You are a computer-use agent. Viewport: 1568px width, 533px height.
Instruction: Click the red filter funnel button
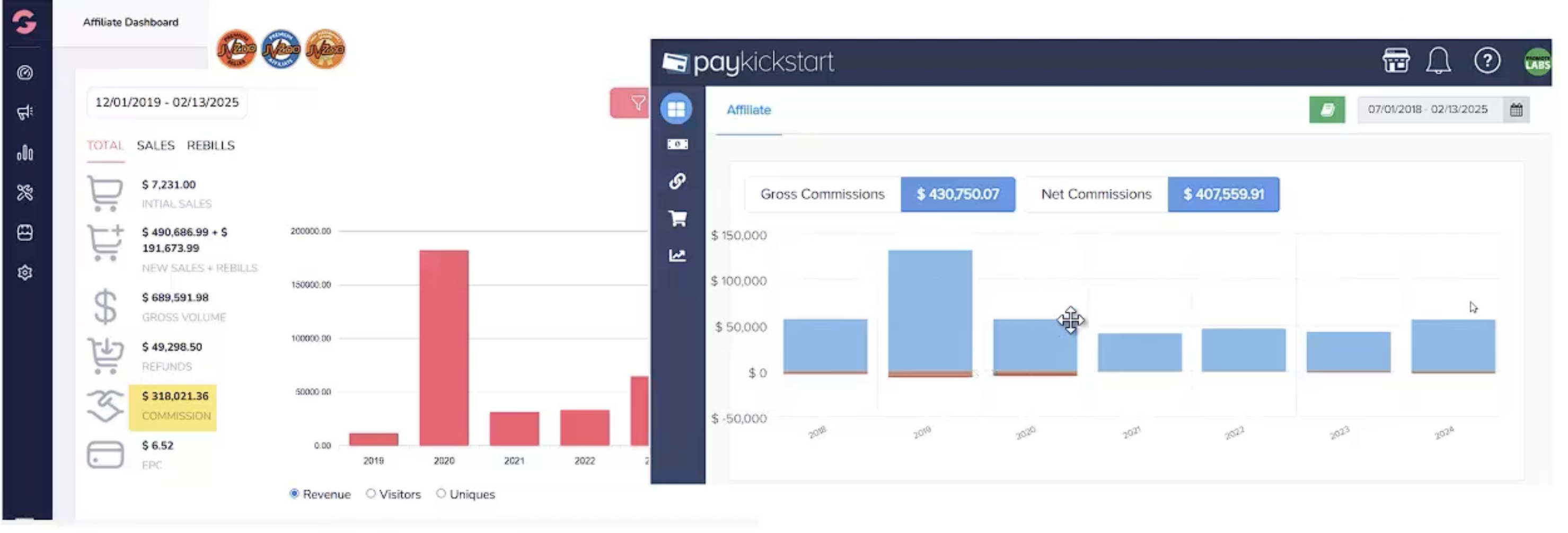[631, 103]
